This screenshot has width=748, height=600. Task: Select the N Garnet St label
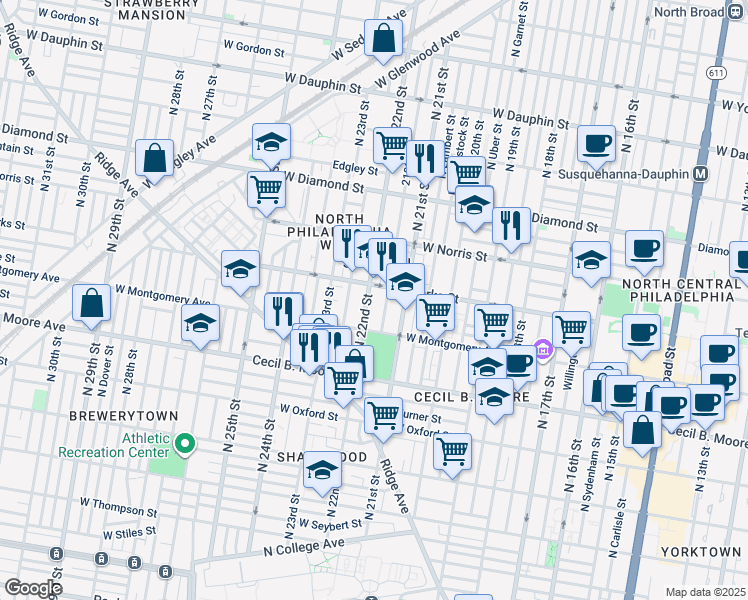[x=520, y=29]
